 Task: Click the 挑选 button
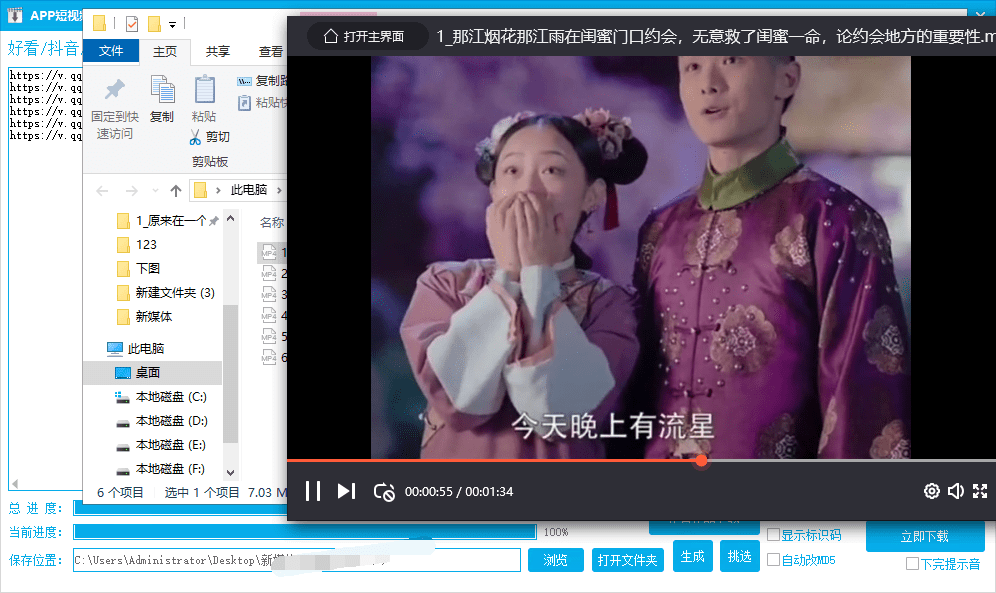pyautogui.click(x=739, y=556)
